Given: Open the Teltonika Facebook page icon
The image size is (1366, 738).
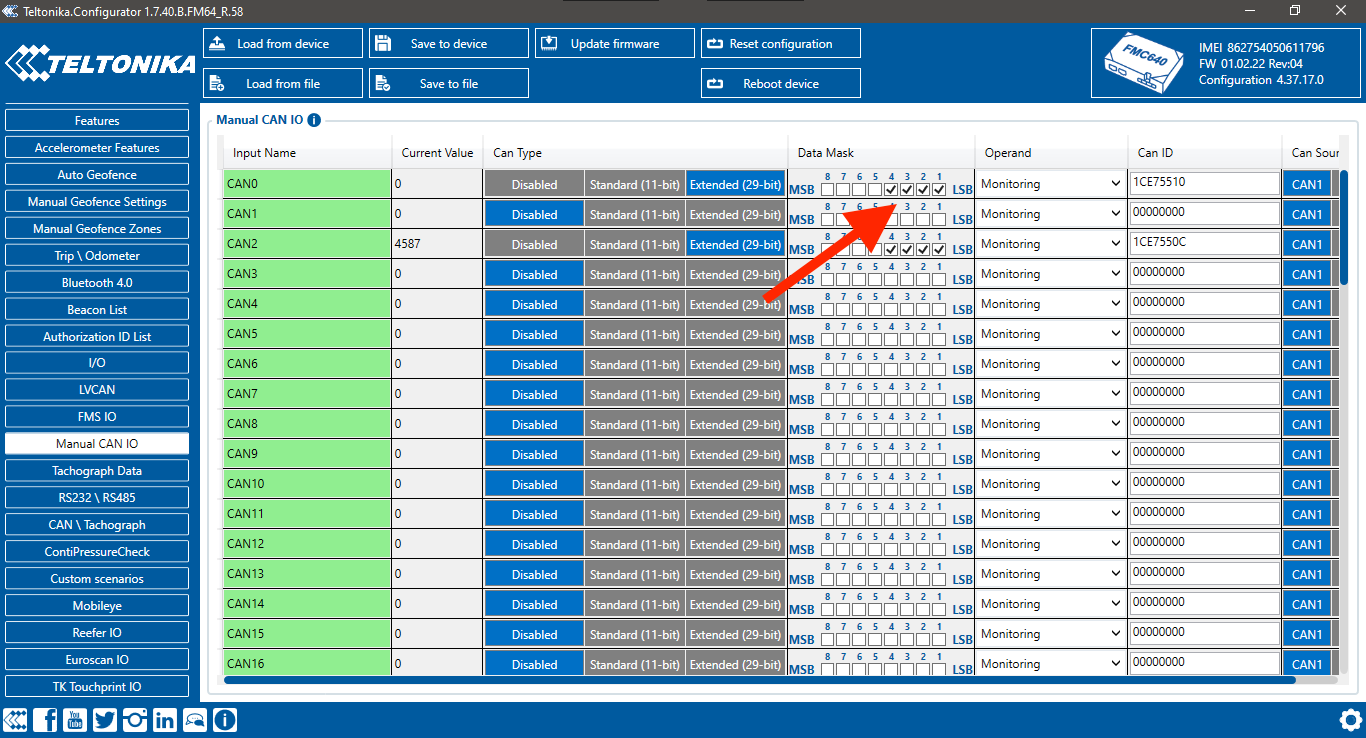Looking at the screenshot, I should [x=45, y=719].
